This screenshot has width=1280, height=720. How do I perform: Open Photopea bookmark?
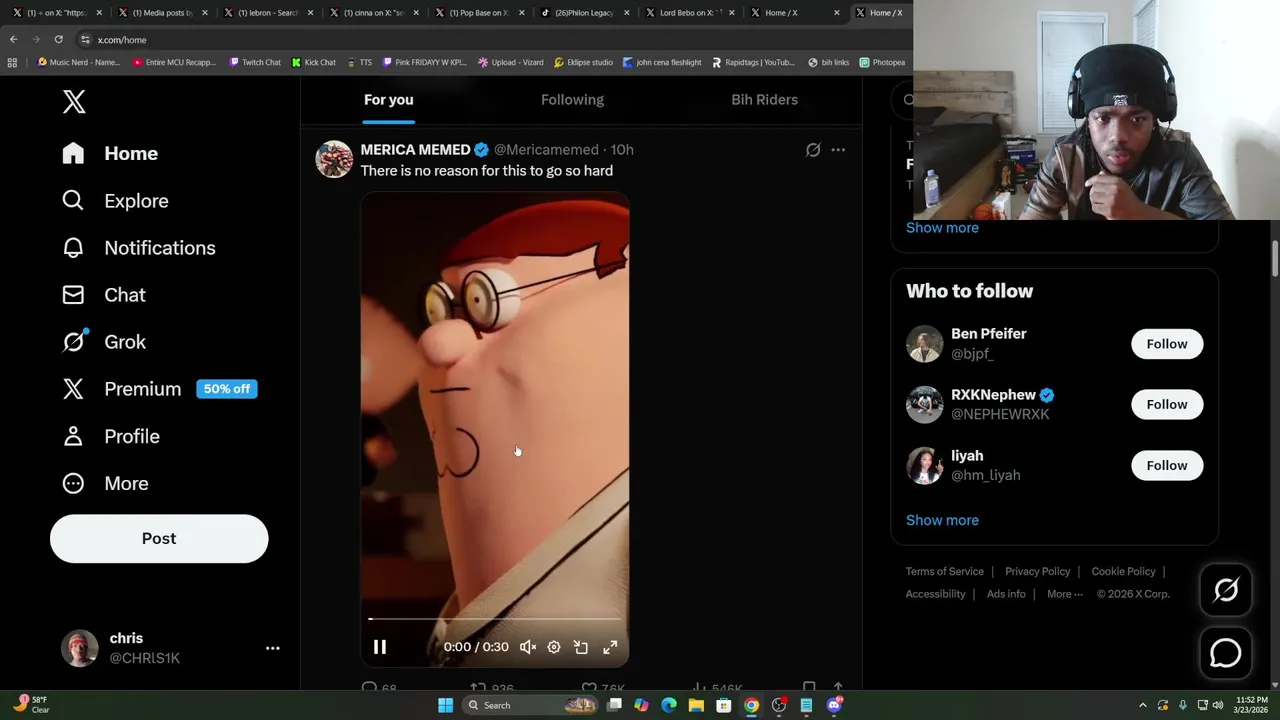coord(882,62)
